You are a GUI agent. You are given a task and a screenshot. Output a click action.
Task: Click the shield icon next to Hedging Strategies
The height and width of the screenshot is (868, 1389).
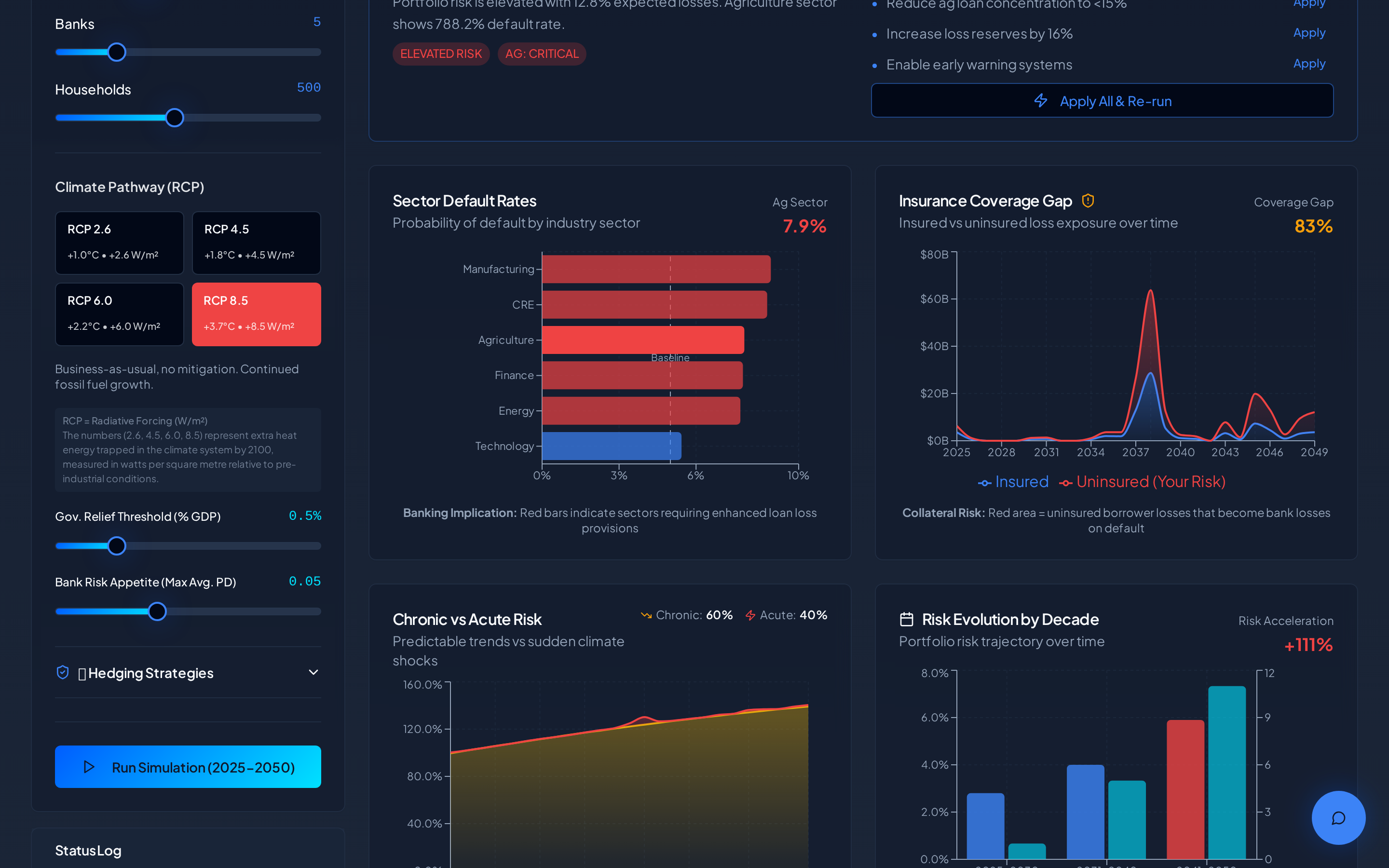63,672
